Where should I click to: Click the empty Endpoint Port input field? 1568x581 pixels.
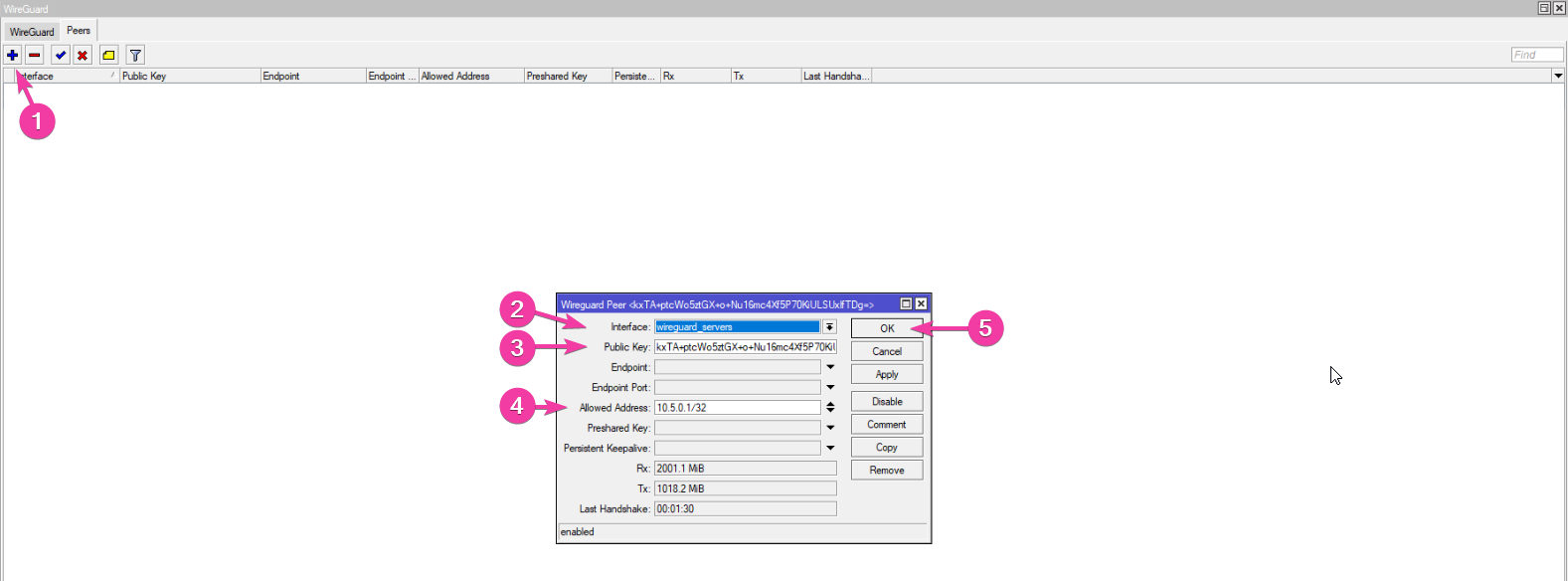(737, 387)
